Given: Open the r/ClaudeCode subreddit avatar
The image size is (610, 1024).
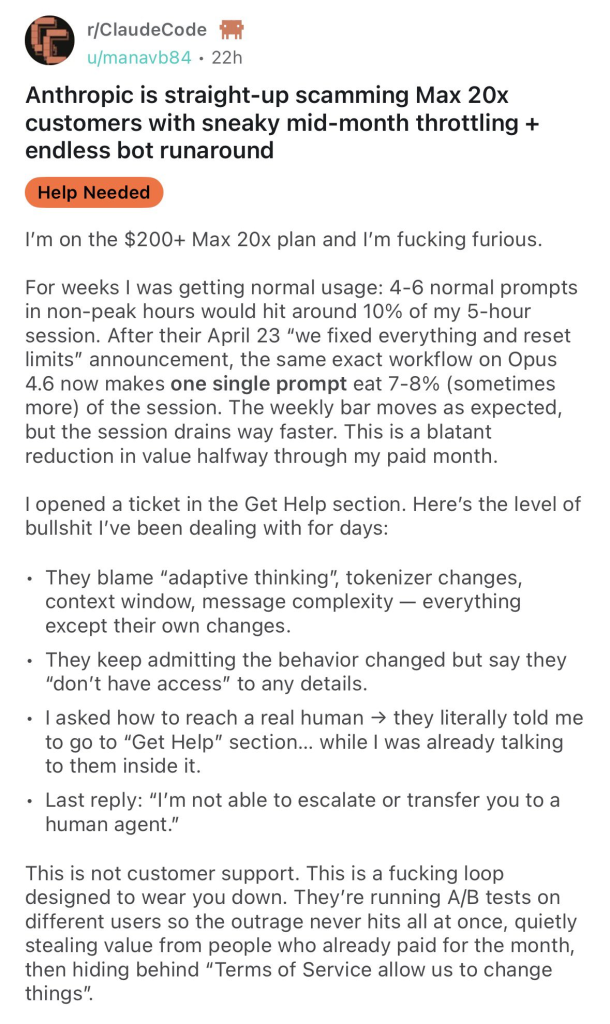Looking at the screenshot, I should (50, 40).
